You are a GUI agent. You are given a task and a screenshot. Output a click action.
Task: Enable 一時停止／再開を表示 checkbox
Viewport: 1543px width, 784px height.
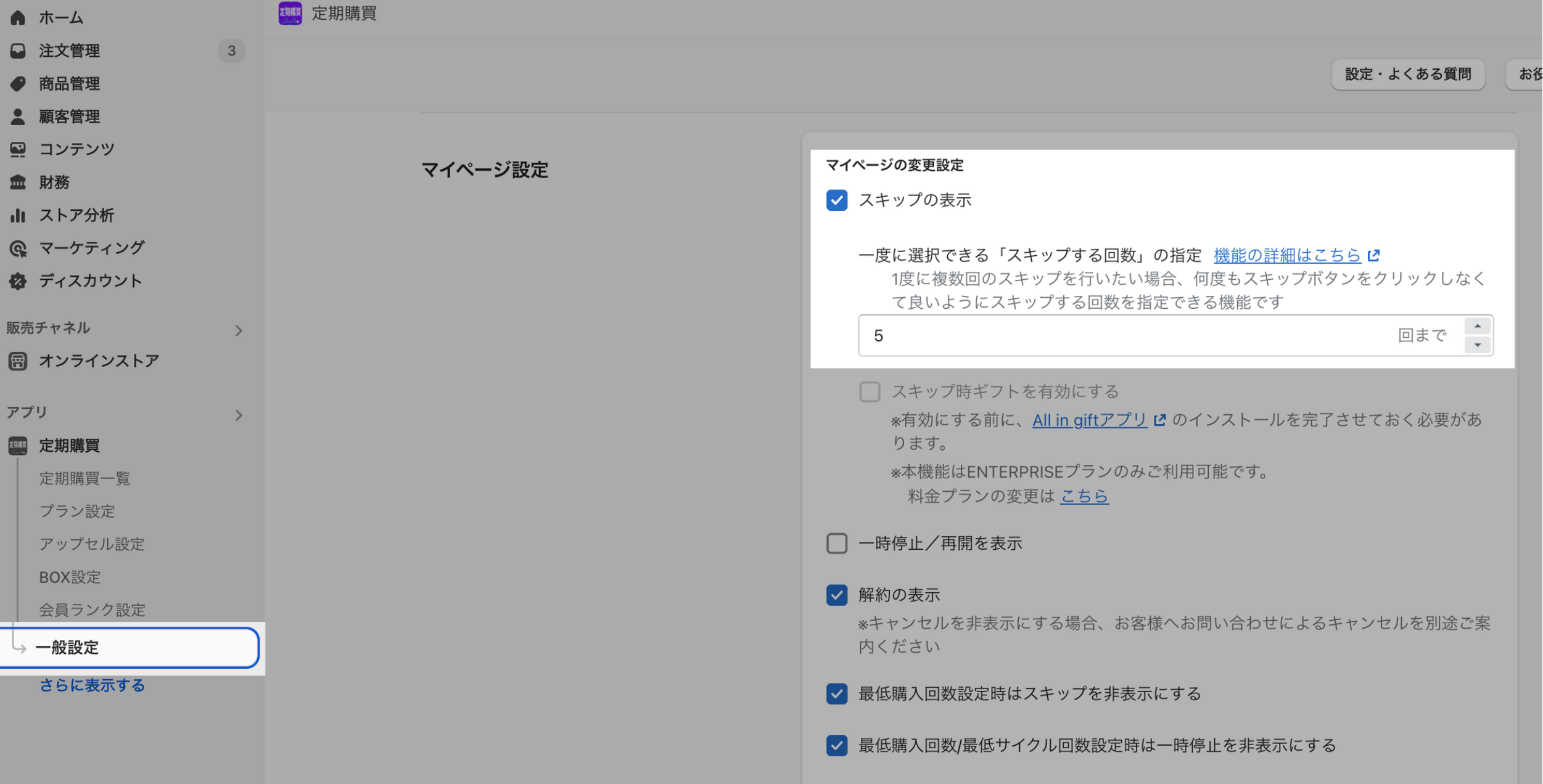(x=836, y=544)
